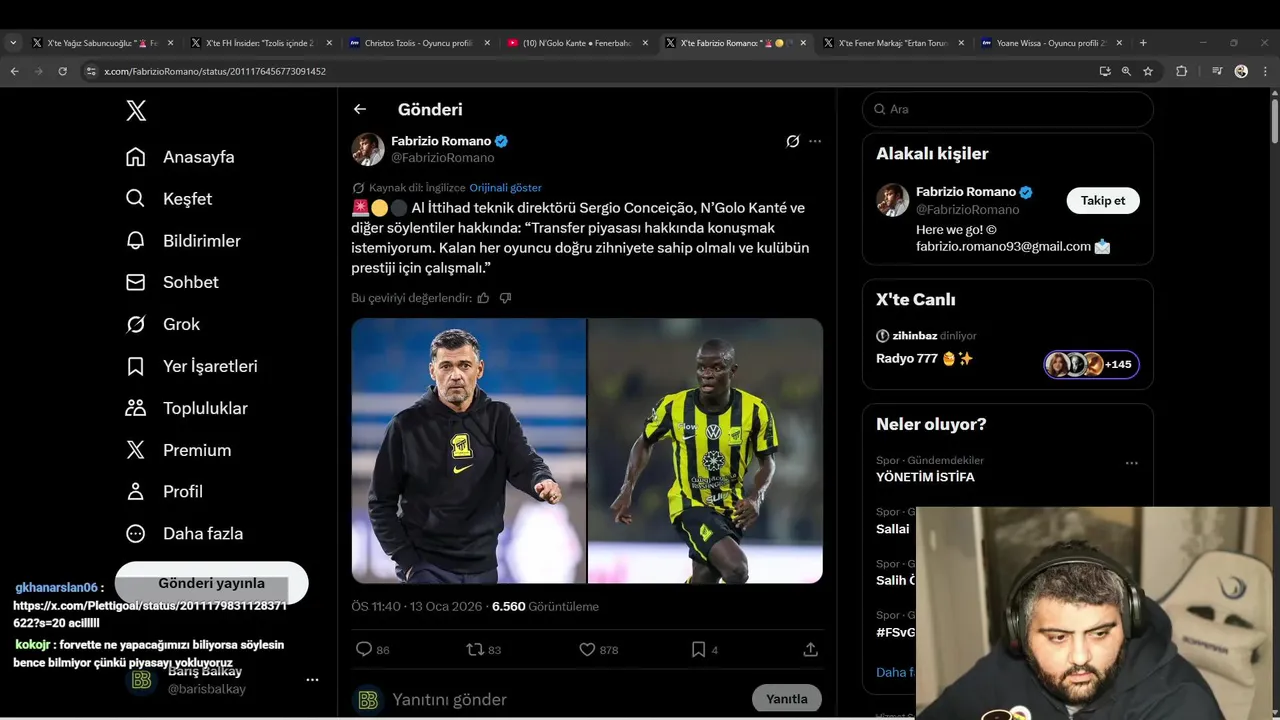Click repost icon with 83
1280x720 pixels.
coord(476,649)
